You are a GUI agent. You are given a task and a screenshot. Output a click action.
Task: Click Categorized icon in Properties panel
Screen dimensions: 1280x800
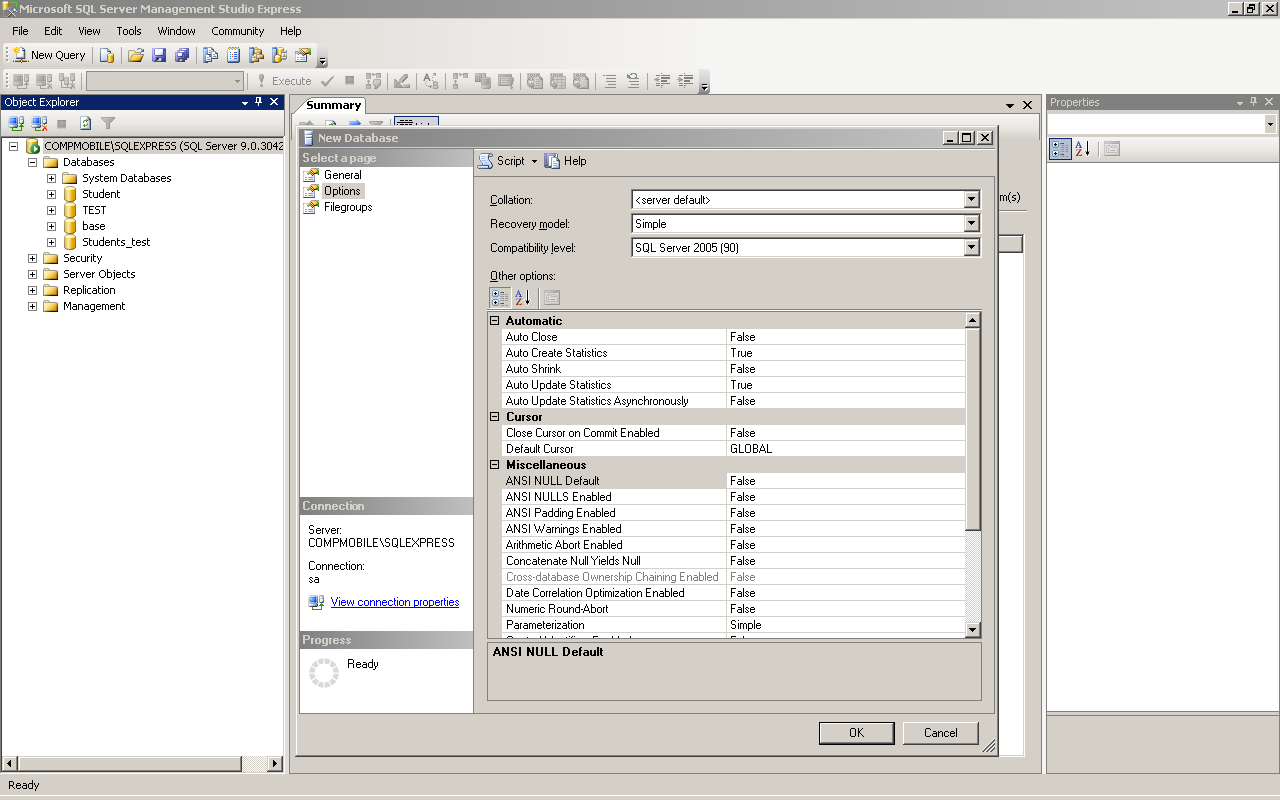point(1060,149)
